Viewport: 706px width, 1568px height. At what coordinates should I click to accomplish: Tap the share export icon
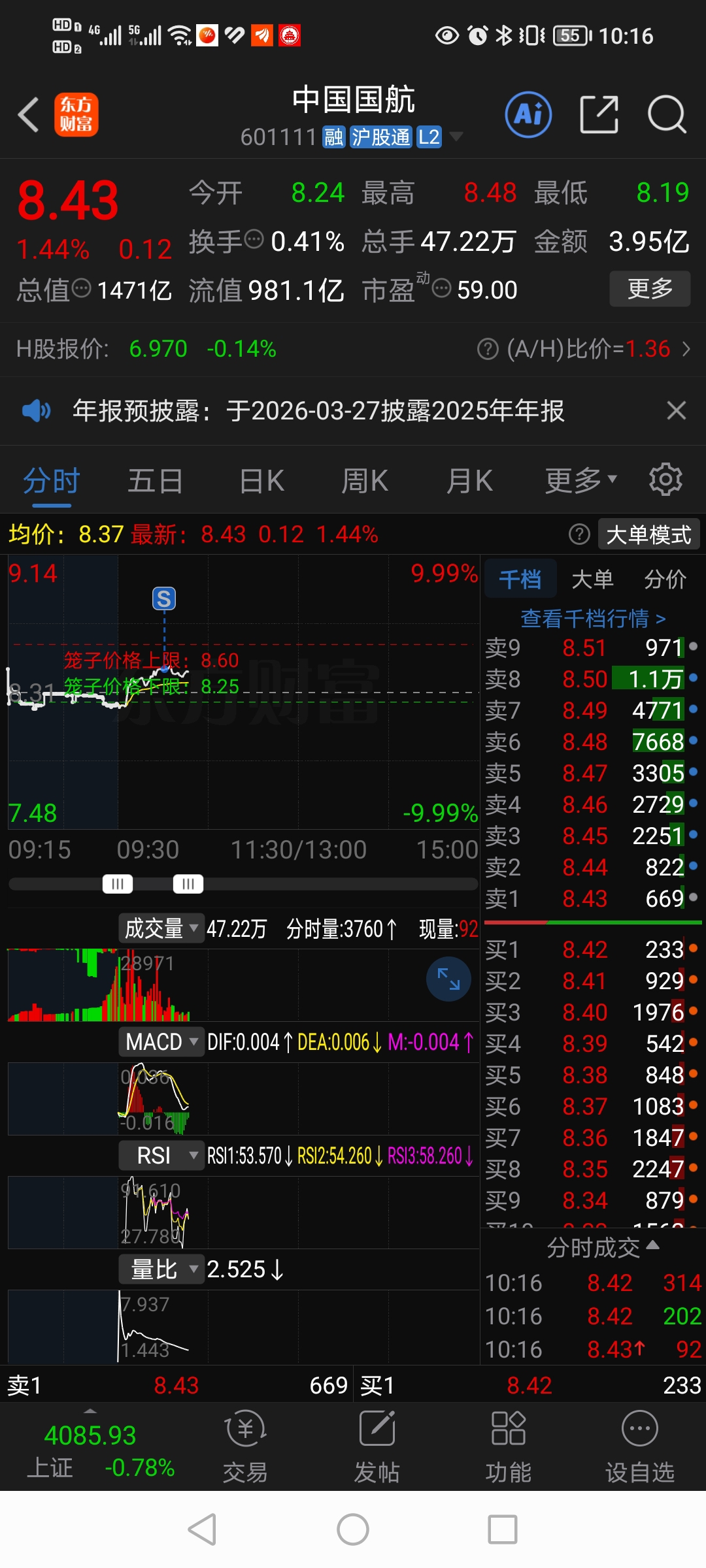tap(599, 114)
